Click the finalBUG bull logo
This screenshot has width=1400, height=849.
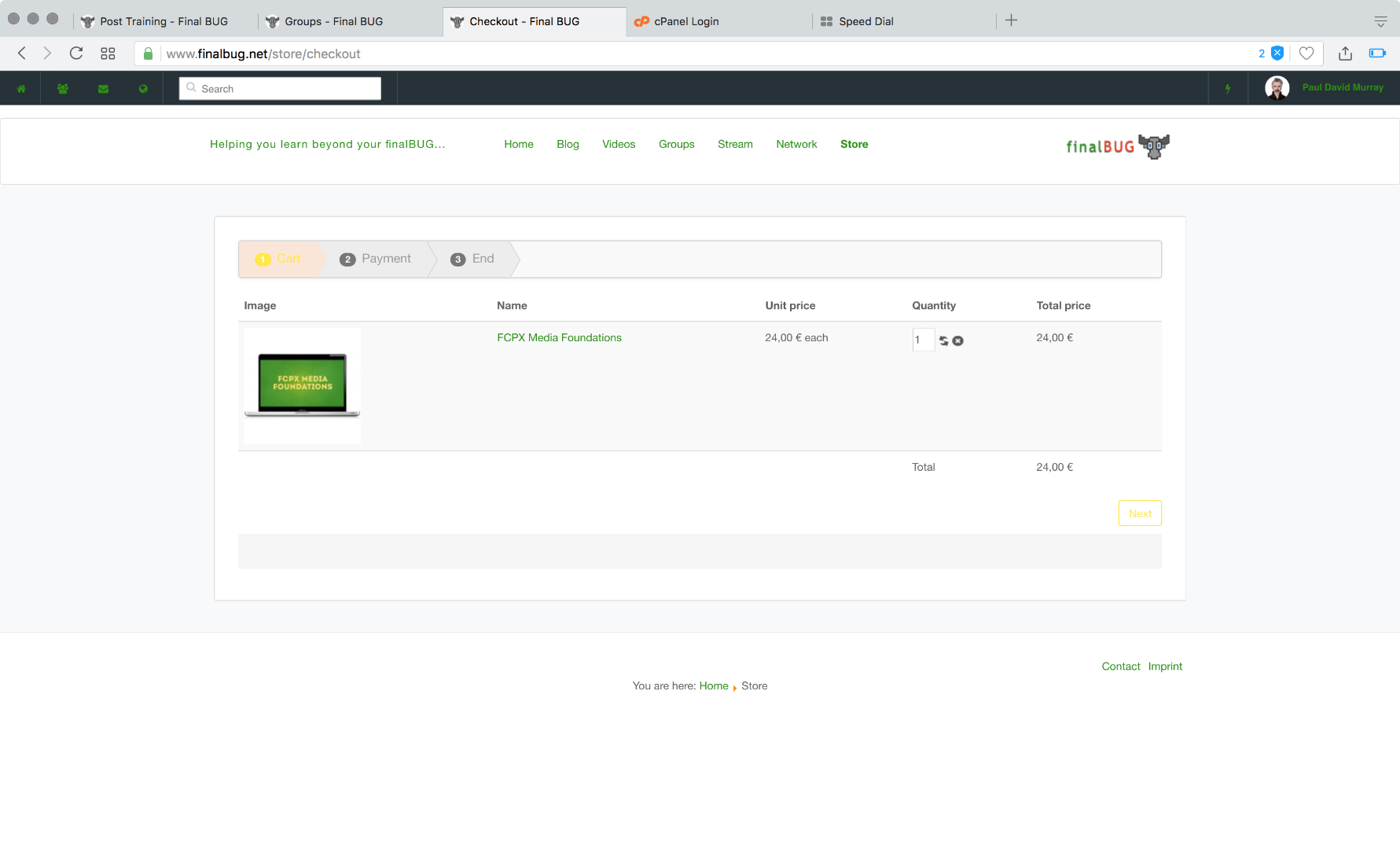(1118, 146)
